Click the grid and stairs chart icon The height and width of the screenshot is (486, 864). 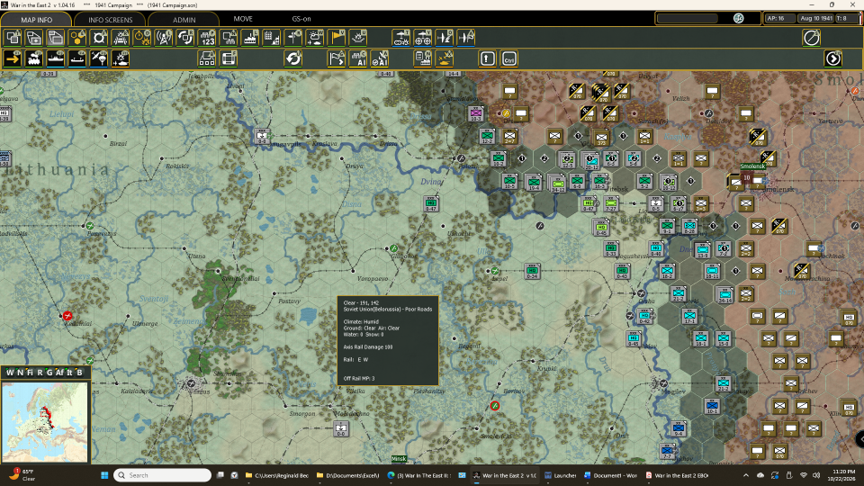[272, 38]
